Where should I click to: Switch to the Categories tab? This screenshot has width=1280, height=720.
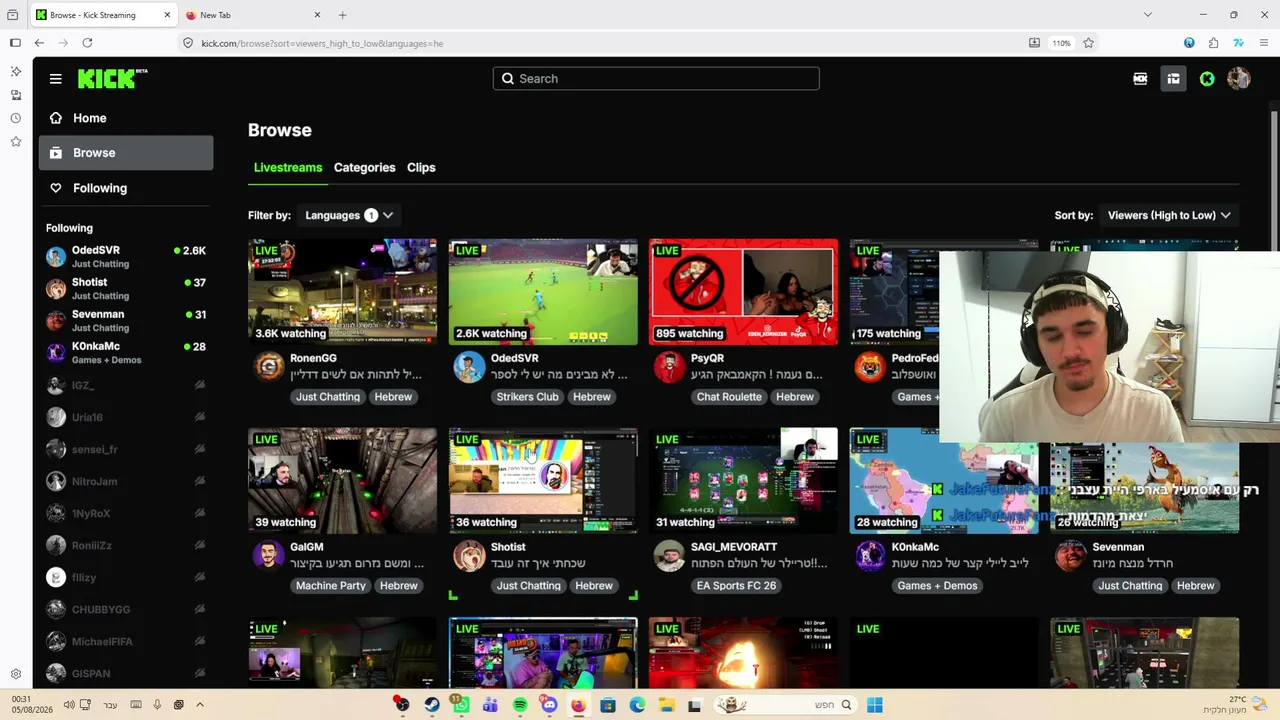click(364, 167)
